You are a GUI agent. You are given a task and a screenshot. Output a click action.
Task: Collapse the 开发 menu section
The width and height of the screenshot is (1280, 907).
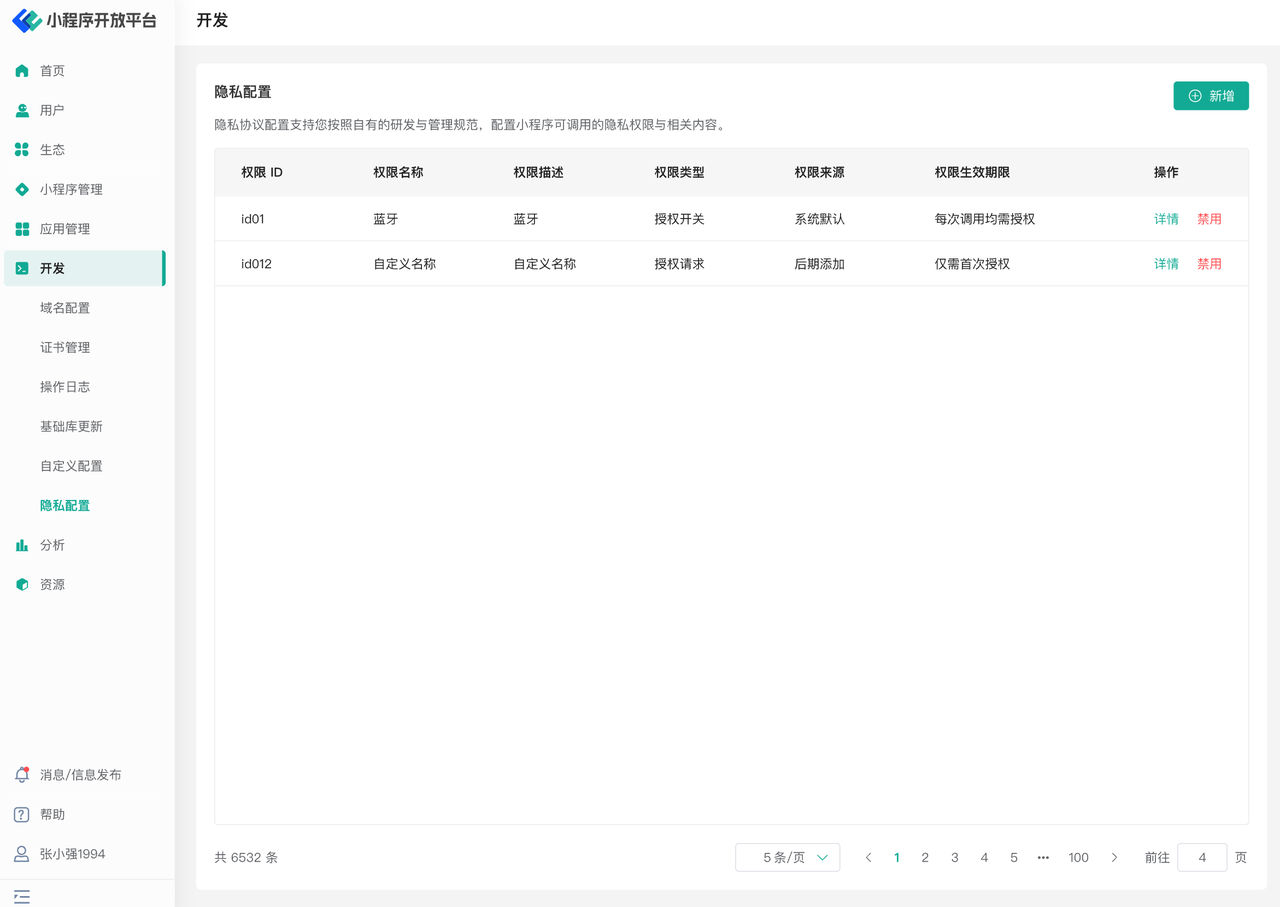tap(84, 268)
